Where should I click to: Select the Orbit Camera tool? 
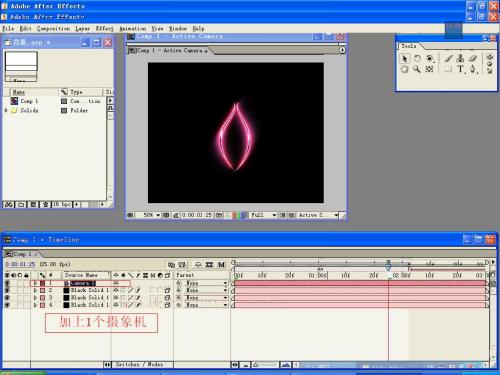(x=430, y=59)
